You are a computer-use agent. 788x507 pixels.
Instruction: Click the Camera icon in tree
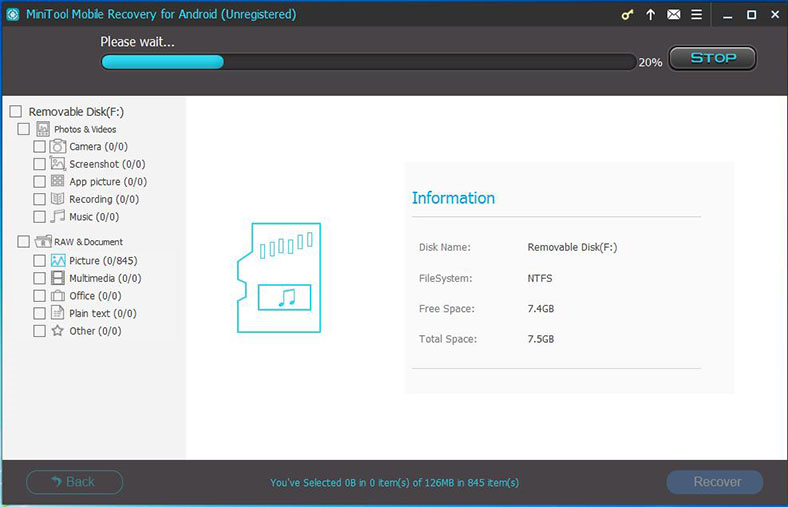pyautogui.click(x=58, y=146)
